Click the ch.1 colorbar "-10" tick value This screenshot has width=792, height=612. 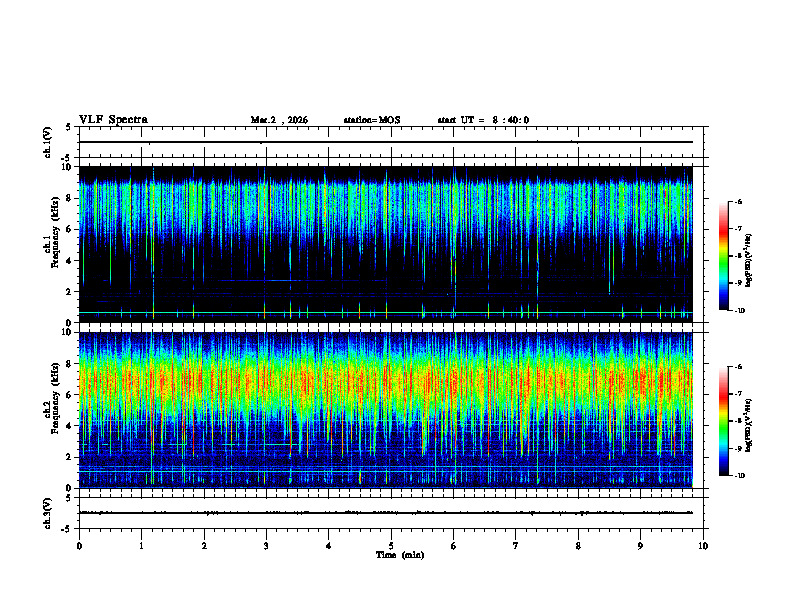(739, 311)
